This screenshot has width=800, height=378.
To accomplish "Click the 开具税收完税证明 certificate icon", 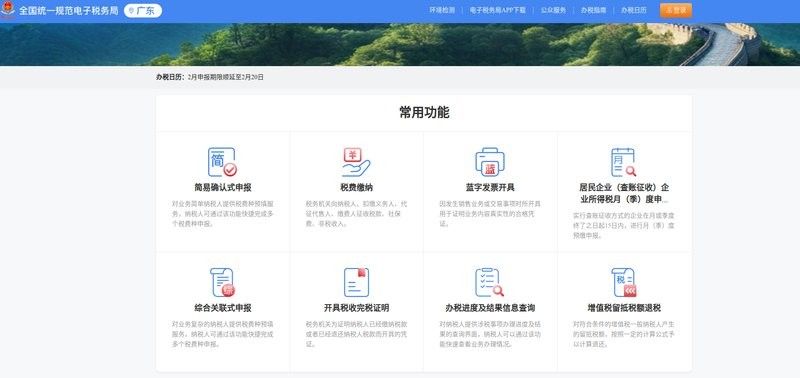I will coord(356,283).
